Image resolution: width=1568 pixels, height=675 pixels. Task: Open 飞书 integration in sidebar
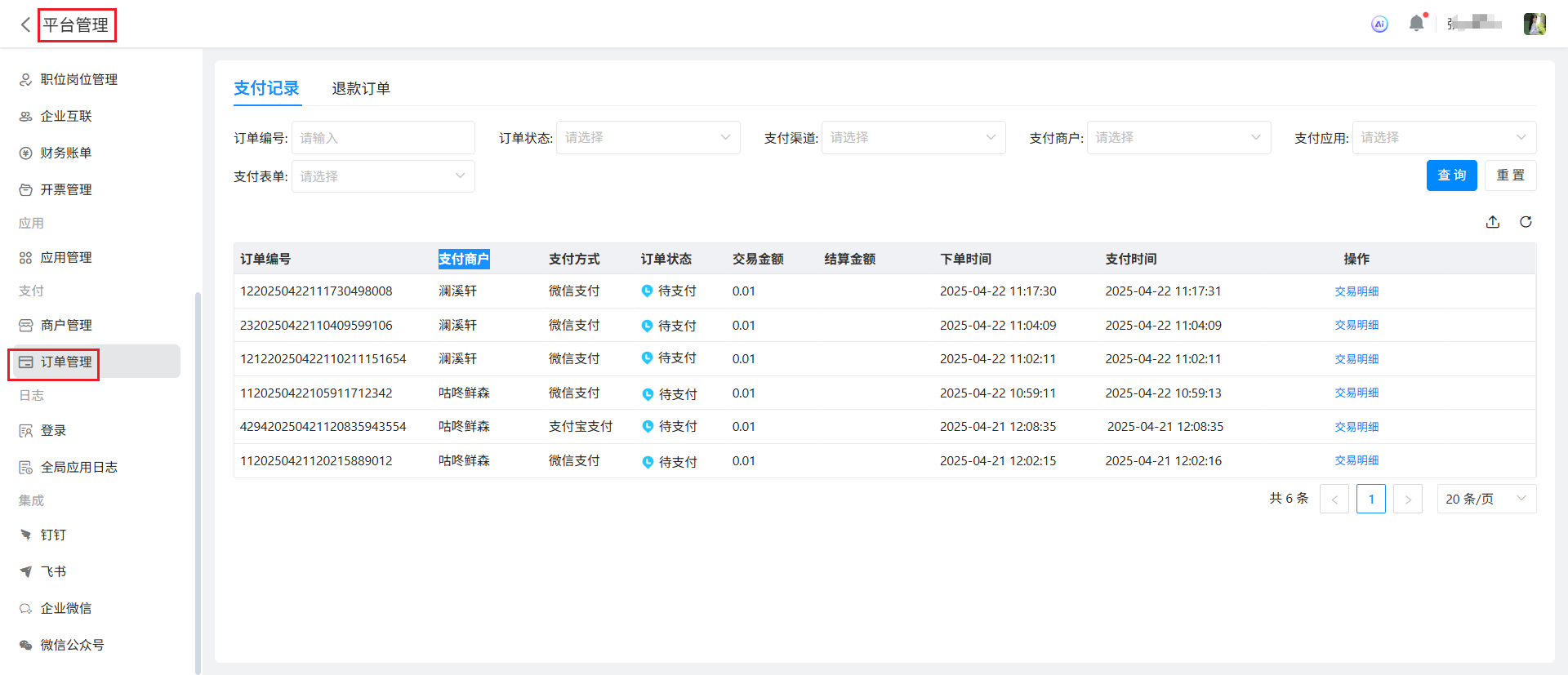click(53, 571)
